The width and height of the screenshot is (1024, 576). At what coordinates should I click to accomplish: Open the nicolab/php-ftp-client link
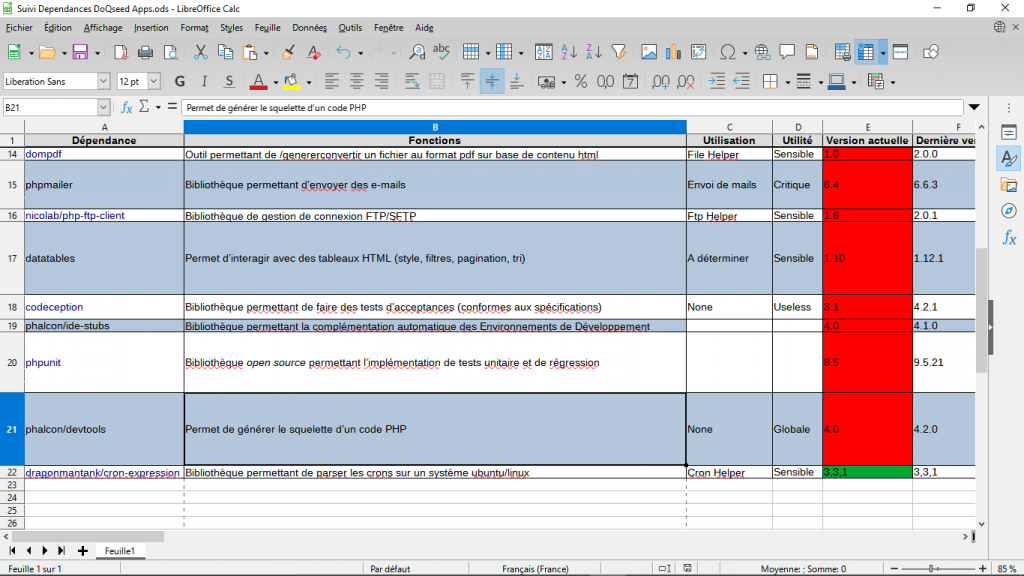click(x=74, y=216)
